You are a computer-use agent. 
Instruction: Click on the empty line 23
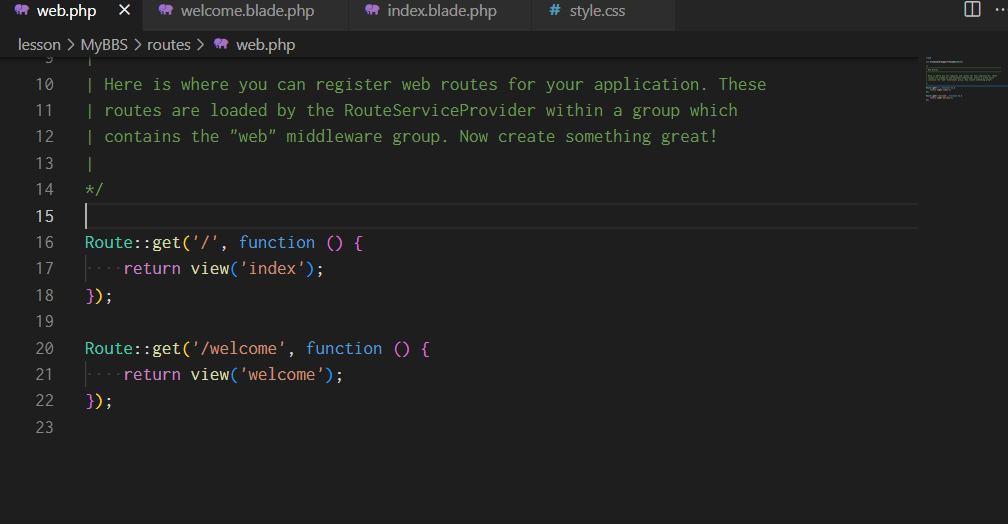pos(400,428)
